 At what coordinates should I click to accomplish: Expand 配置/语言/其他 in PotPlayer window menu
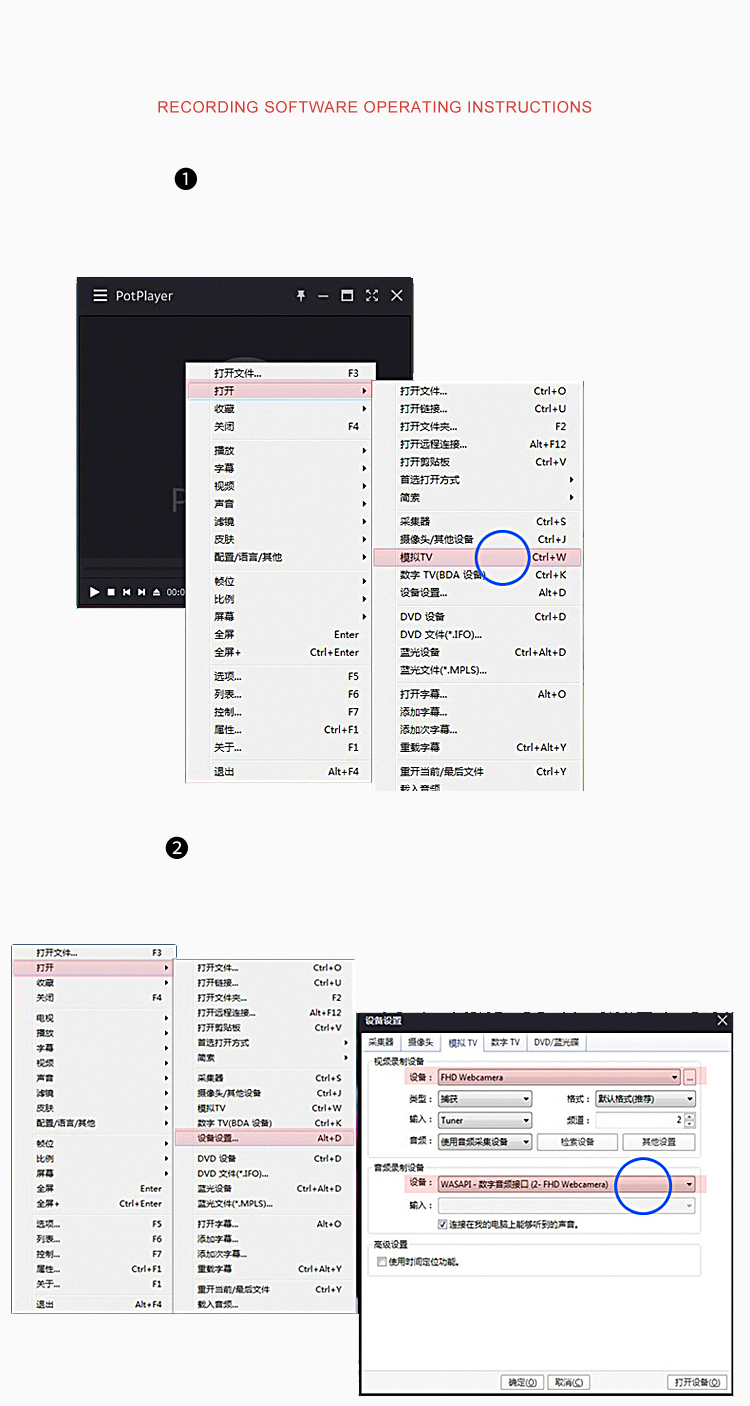[x=279, y=557]
